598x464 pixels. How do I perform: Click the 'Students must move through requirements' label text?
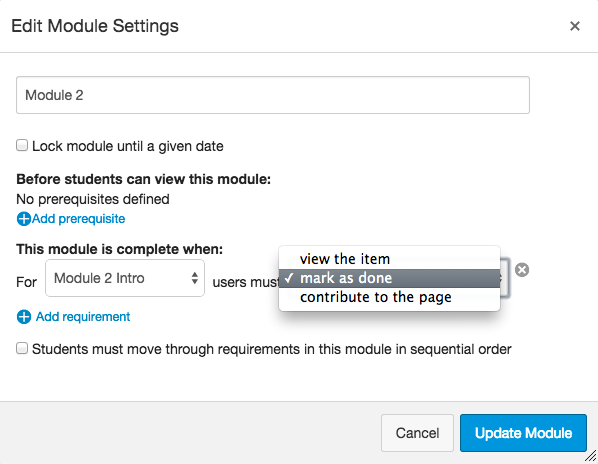(272, 349)
